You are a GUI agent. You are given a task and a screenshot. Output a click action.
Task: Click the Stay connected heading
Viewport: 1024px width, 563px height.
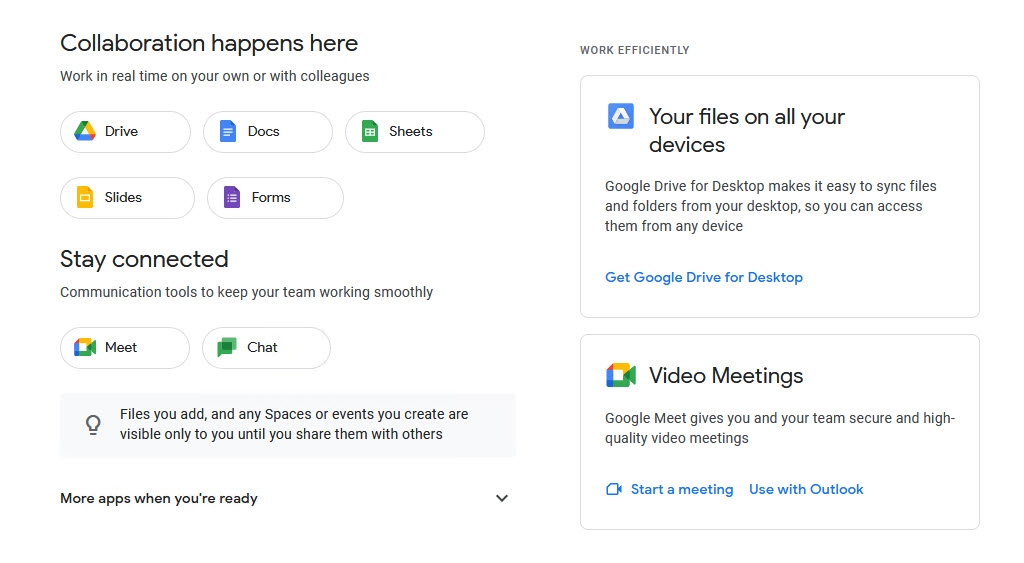[x=144, y=259]
